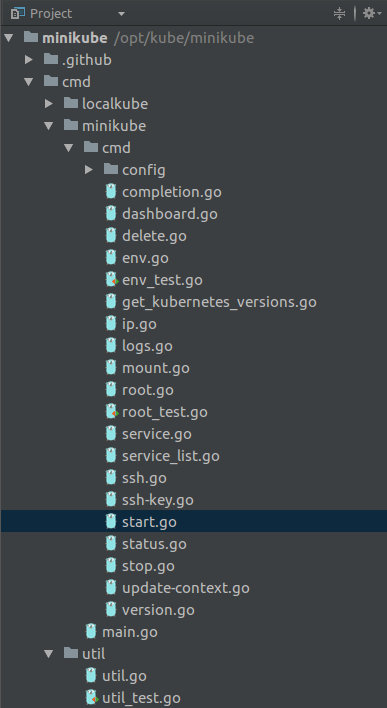This screenshot has width=387, height=708.
Task: Collapse the util folder arrow
Action: click(x=49, y=653)
